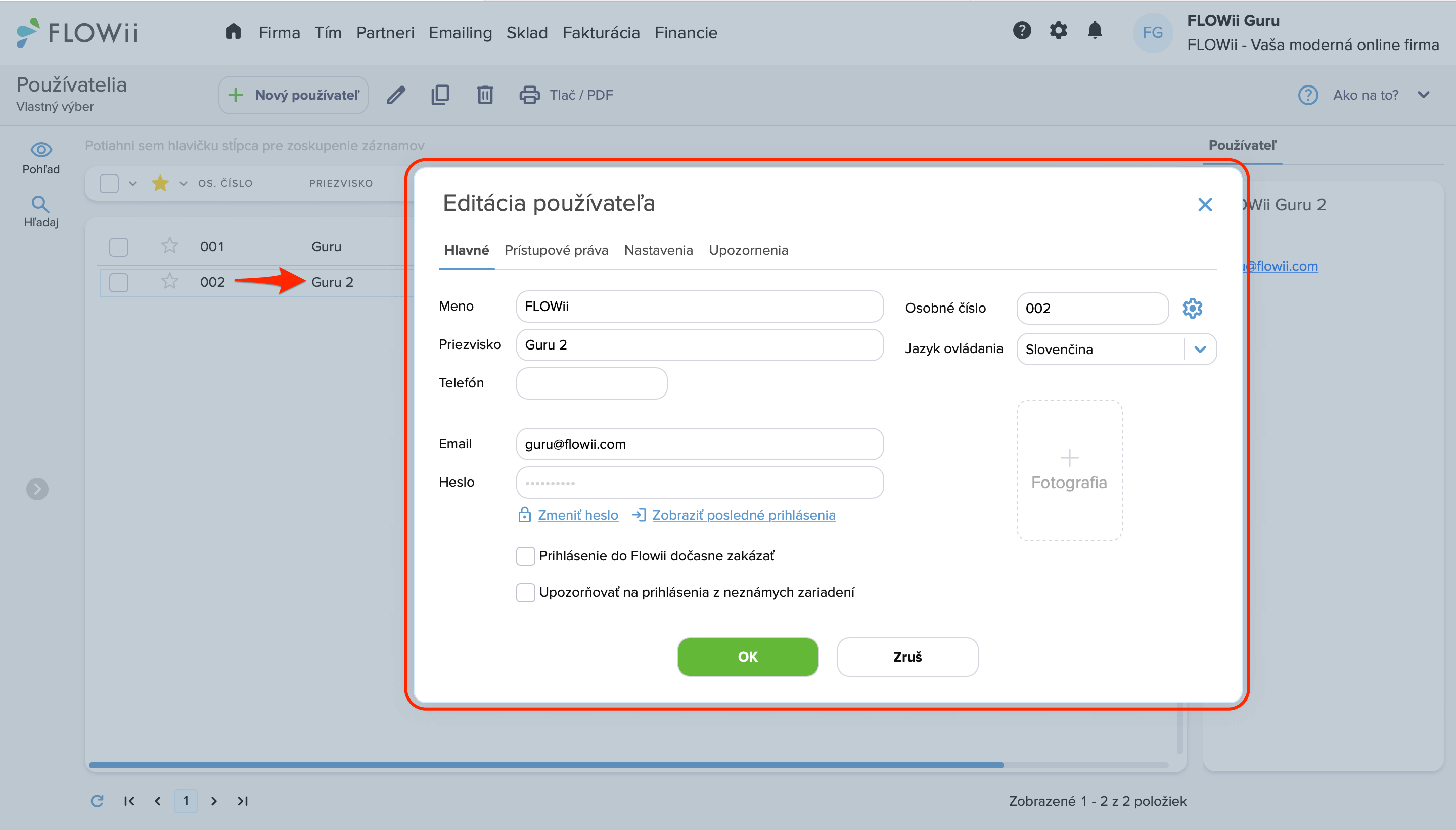The image size is (1456, 830).
Task: Click the flowii.com email link in side panel
Action: 1280,266
